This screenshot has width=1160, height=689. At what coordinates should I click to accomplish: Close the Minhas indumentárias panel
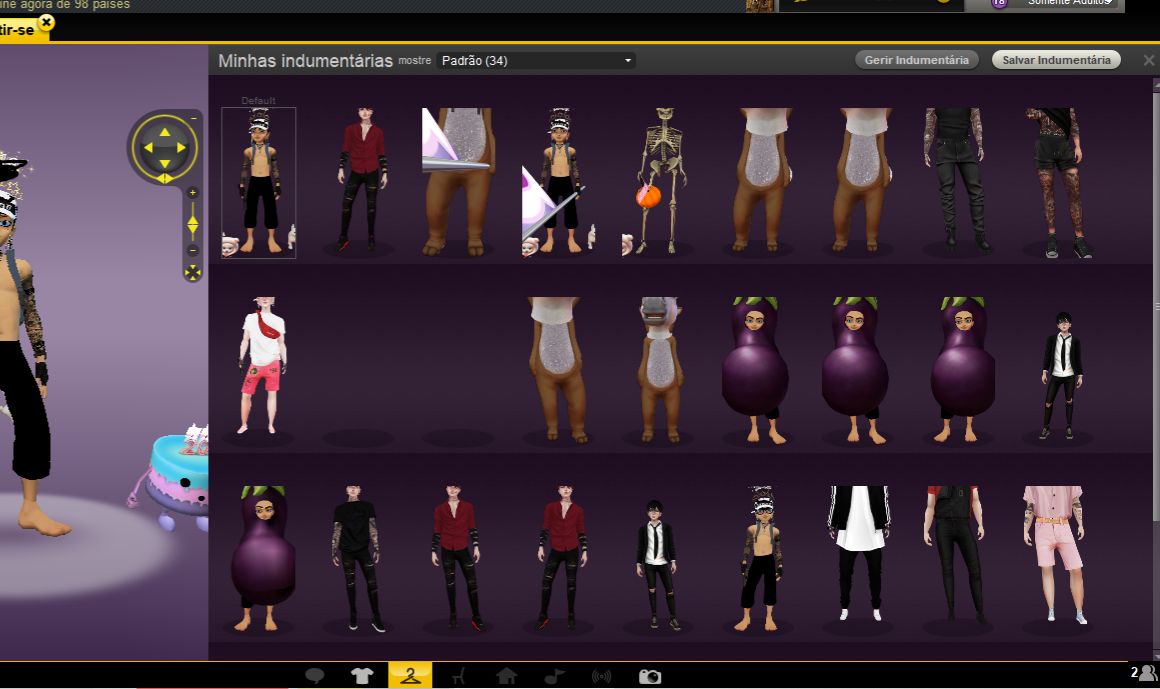[1148, 61]
